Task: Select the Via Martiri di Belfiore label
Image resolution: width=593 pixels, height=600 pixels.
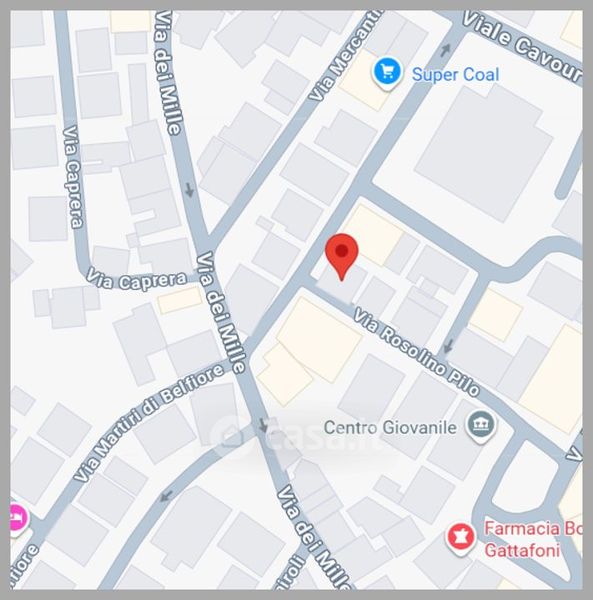Action: click(x=148, y=423)
